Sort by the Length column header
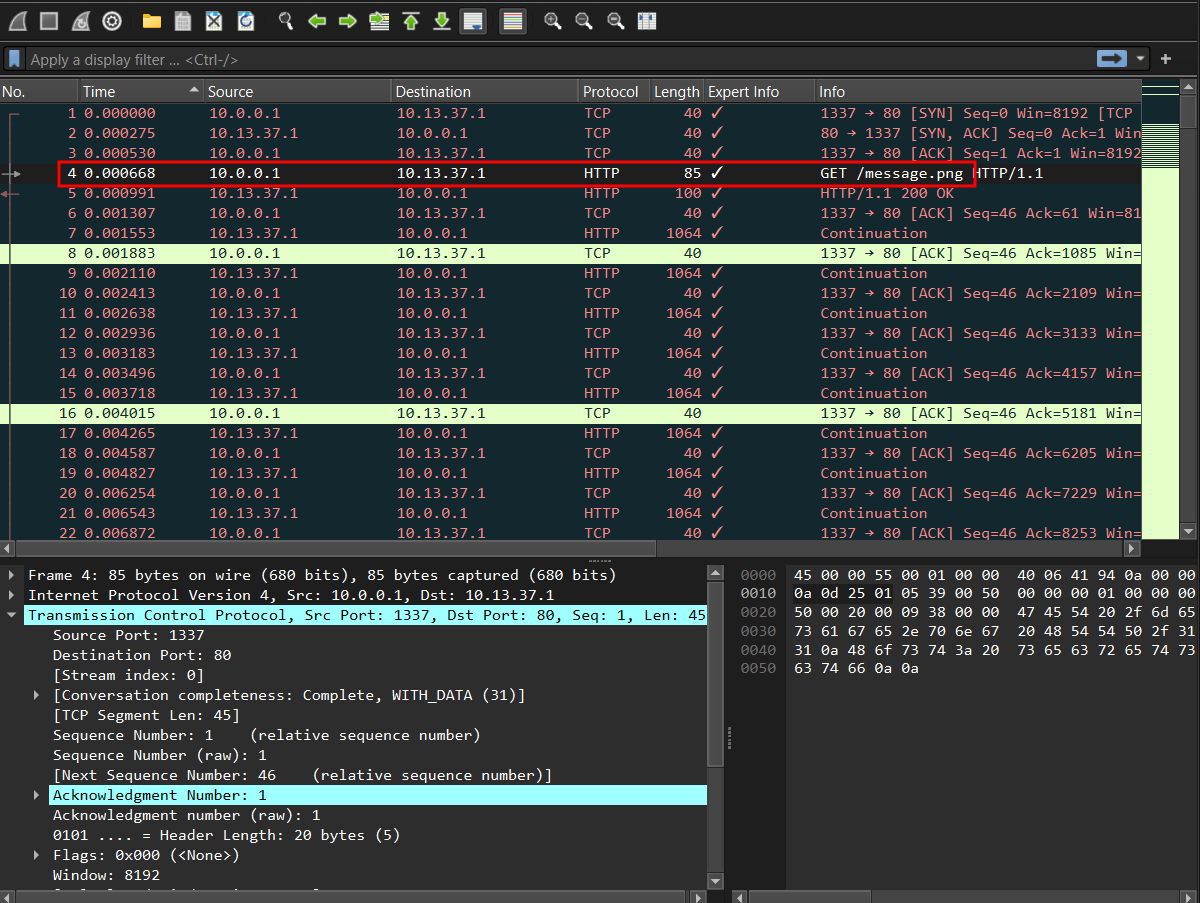The width and height of the screenshot is (1200, 903). point(677,91)
